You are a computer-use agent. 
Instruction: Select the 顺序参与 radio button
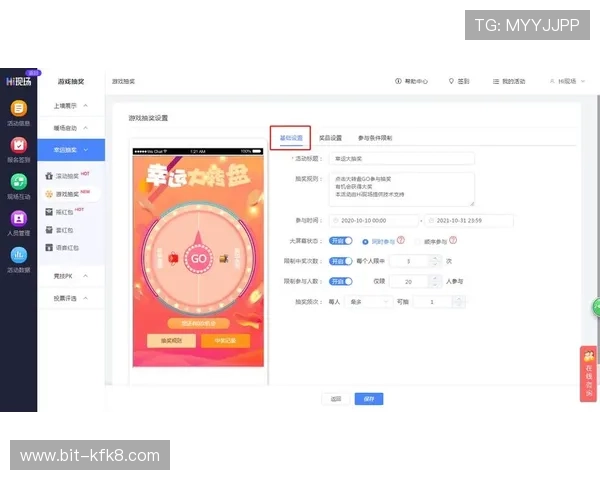point(418,242)
